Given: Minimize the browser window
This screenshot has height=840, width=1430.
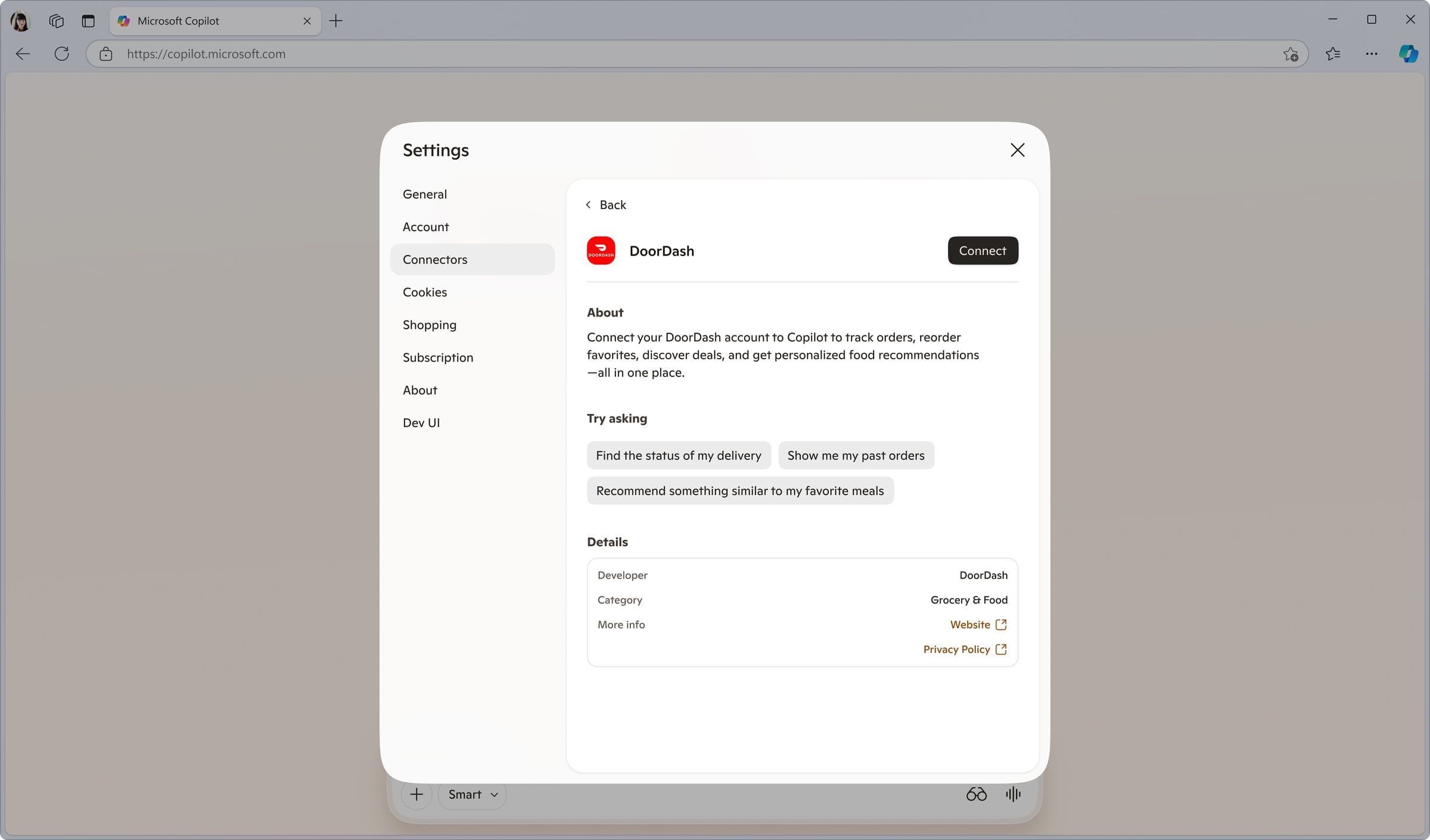Looking at the screenshot, I should [x=1333, y=20].
